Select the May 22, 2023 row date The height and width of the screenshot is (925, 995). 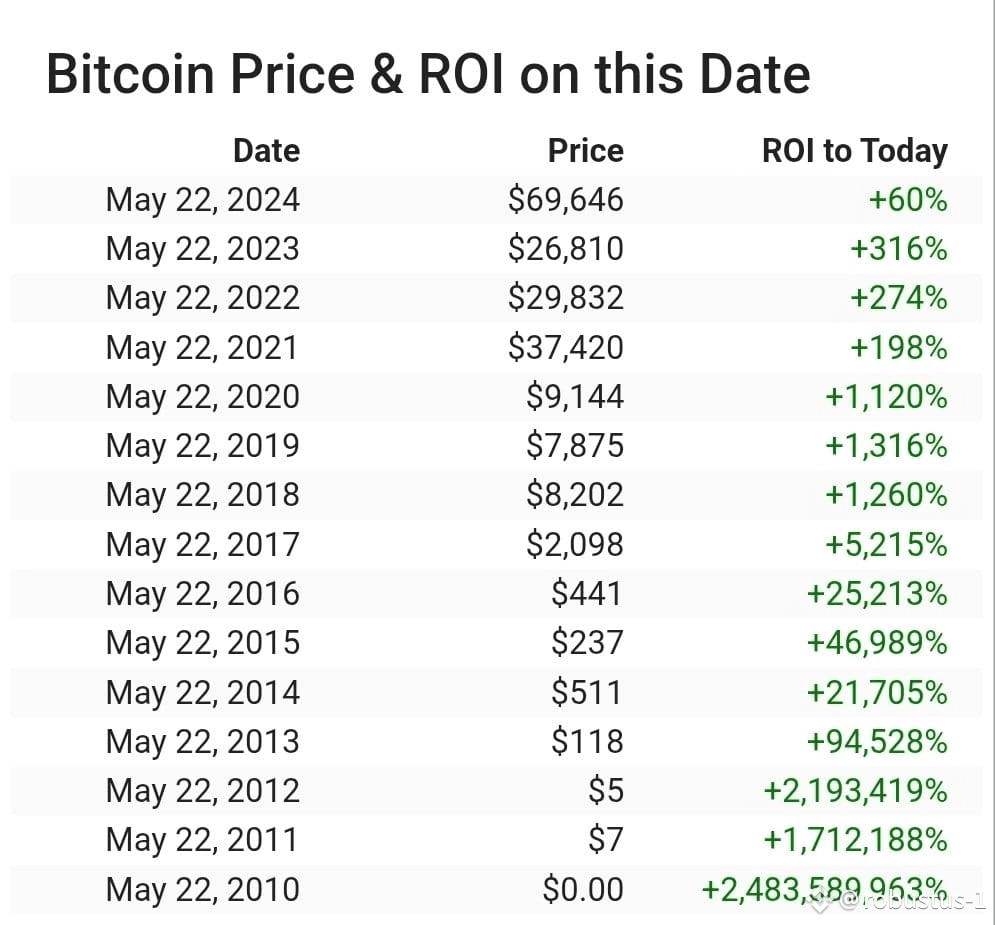[203, 249]
